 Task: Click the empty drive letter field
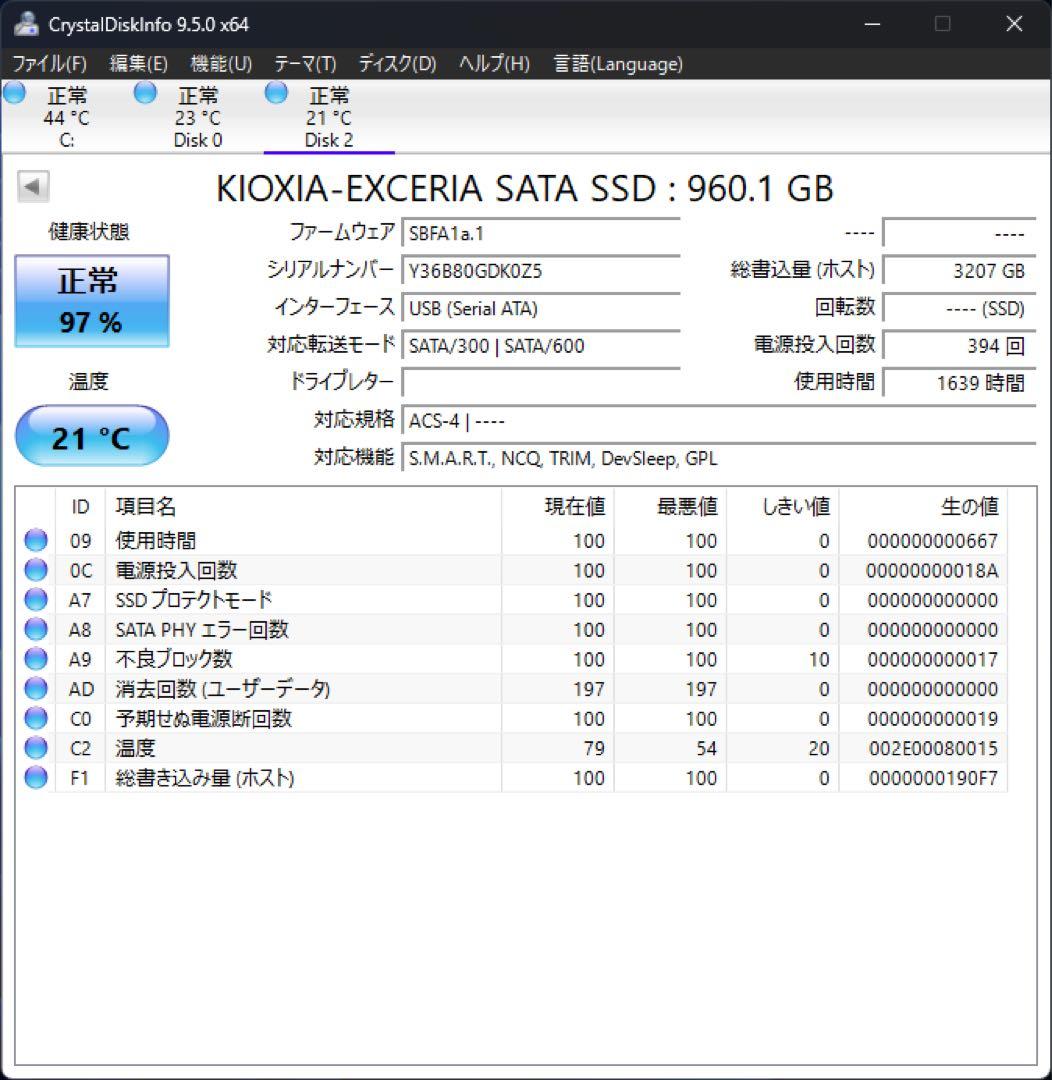tap(541, 382)
